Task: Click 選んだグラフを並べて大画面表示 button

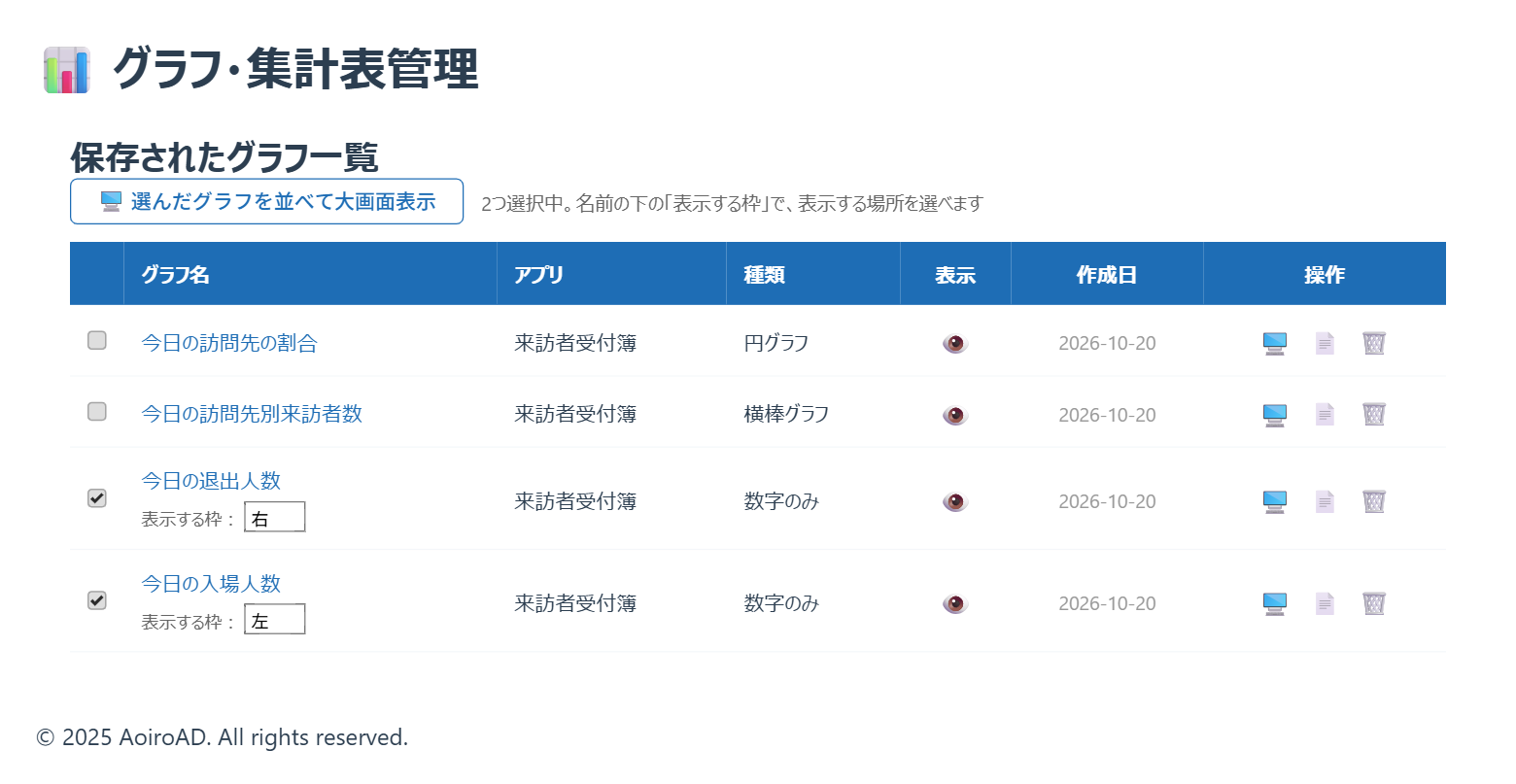Action: pos(266,201)
